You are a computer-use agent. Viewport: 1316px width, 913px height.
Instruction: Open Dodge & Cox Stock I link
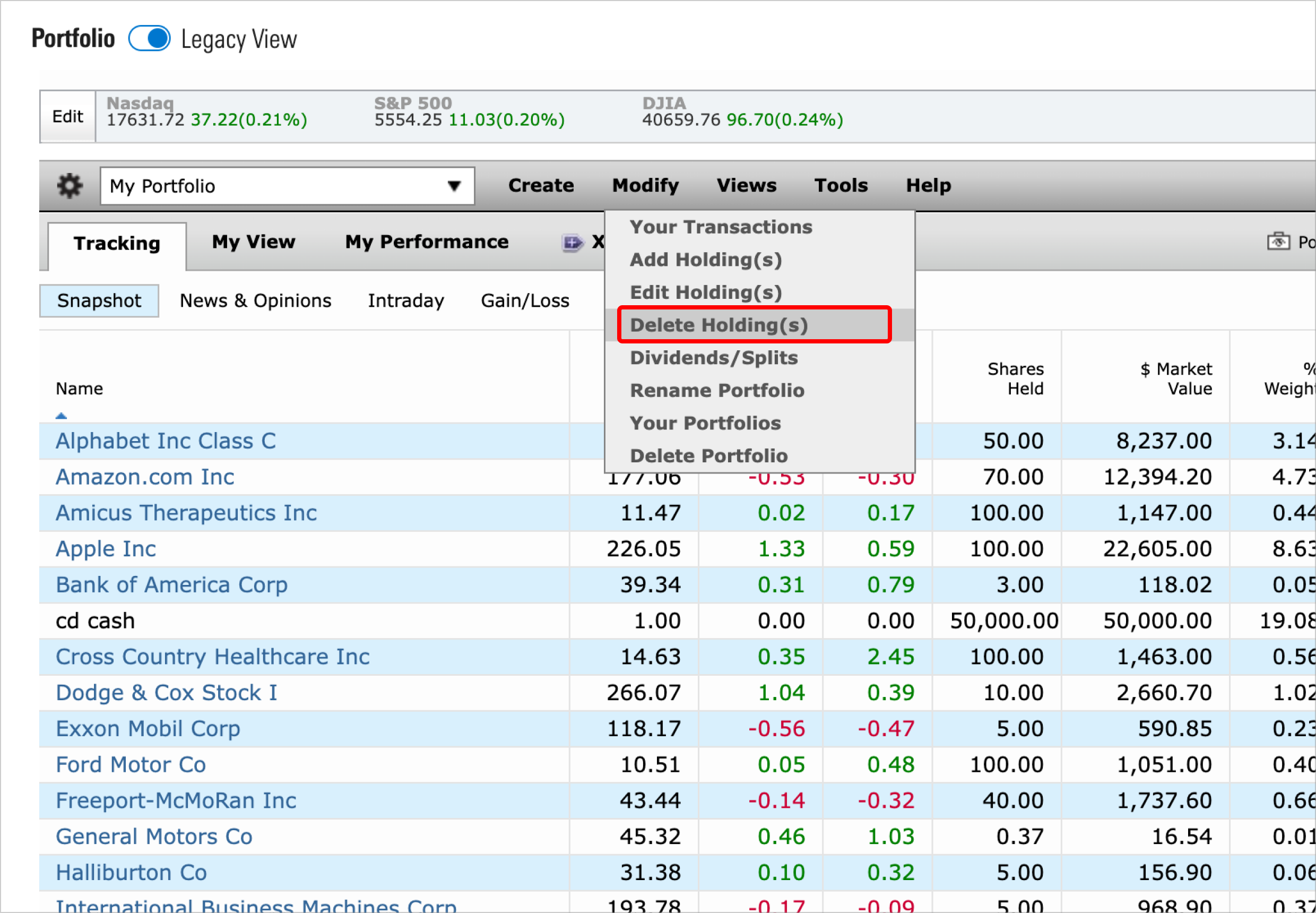click(x=167, y=693)
